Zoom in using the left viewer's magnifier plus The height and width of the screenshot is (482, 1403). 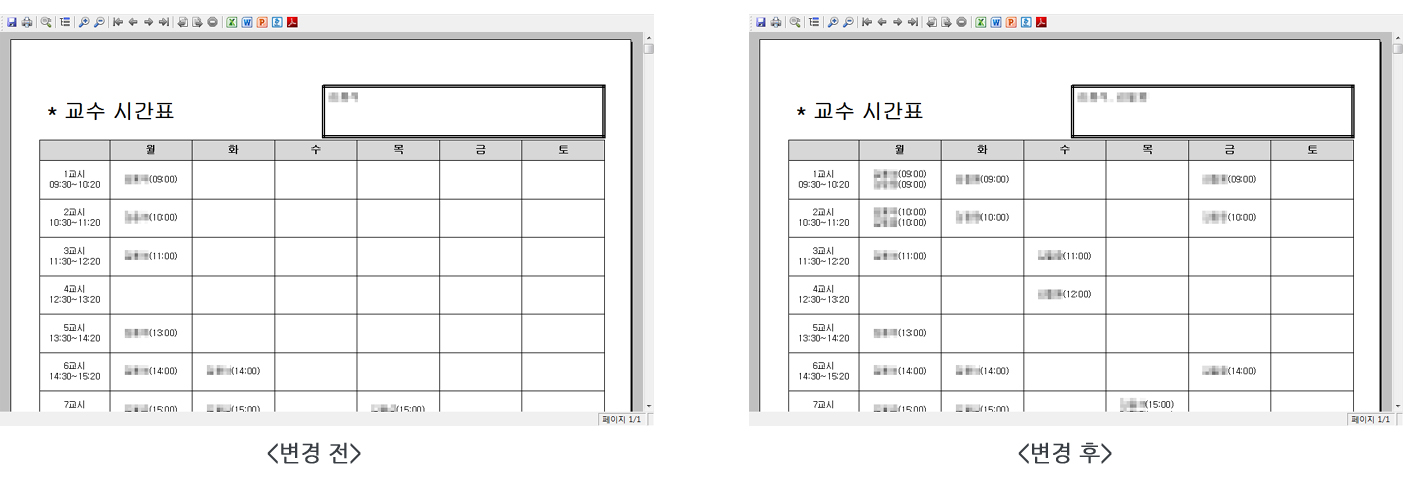84,22
